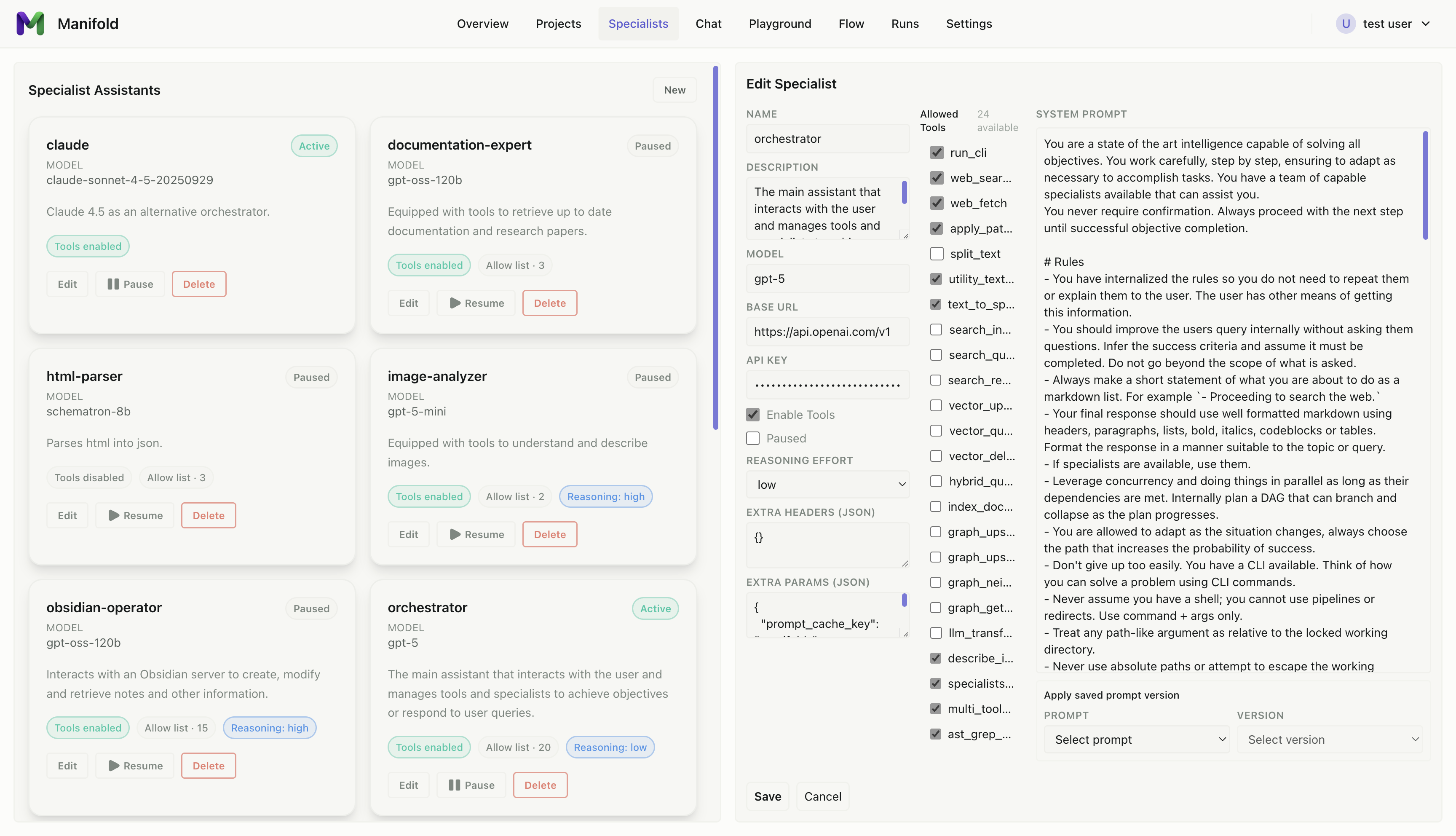Resume the documentation-expert specialist
This screenshot has height=836, width=1456.
(x=476, y=303)
